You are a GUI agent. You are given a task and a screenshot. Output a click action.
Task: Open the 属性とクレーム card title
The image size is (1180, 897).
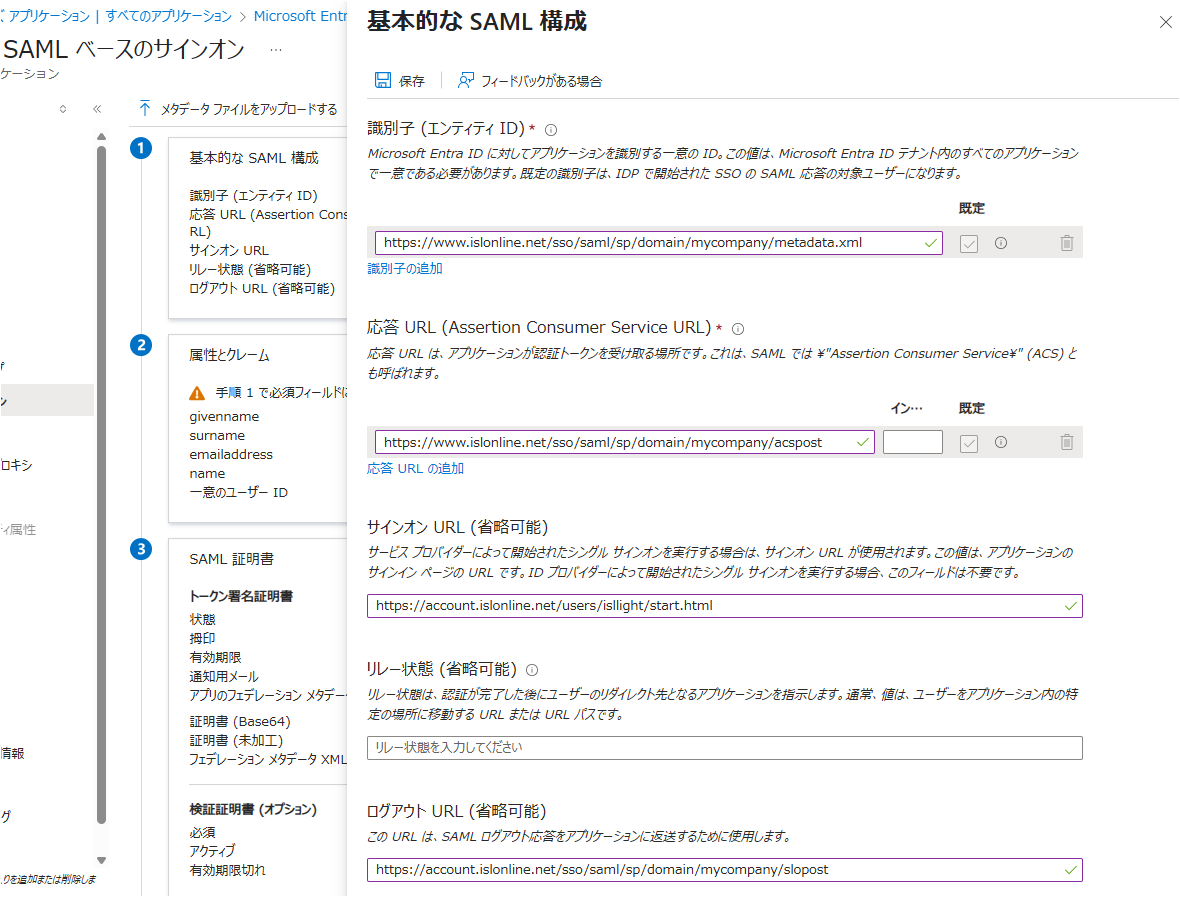pyautogui.click(x=230, y=355)
